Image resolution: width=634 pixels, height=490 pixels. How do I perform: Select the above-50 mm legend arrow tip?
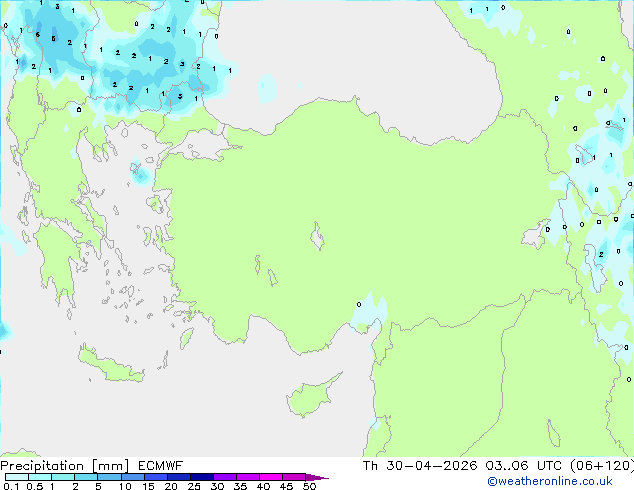[317, 477]
